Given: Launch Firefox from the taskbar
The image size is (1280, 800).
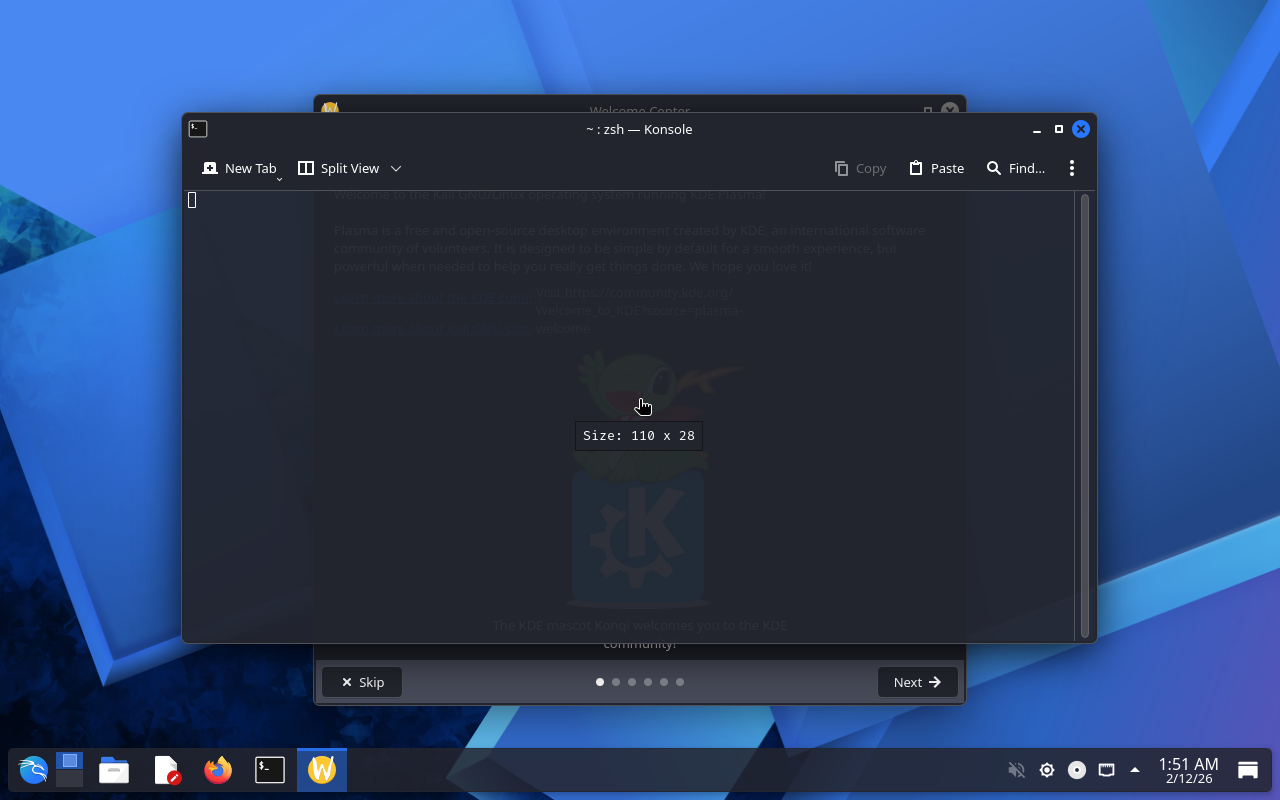Looking at the screenshot, I should click(217, 770).
